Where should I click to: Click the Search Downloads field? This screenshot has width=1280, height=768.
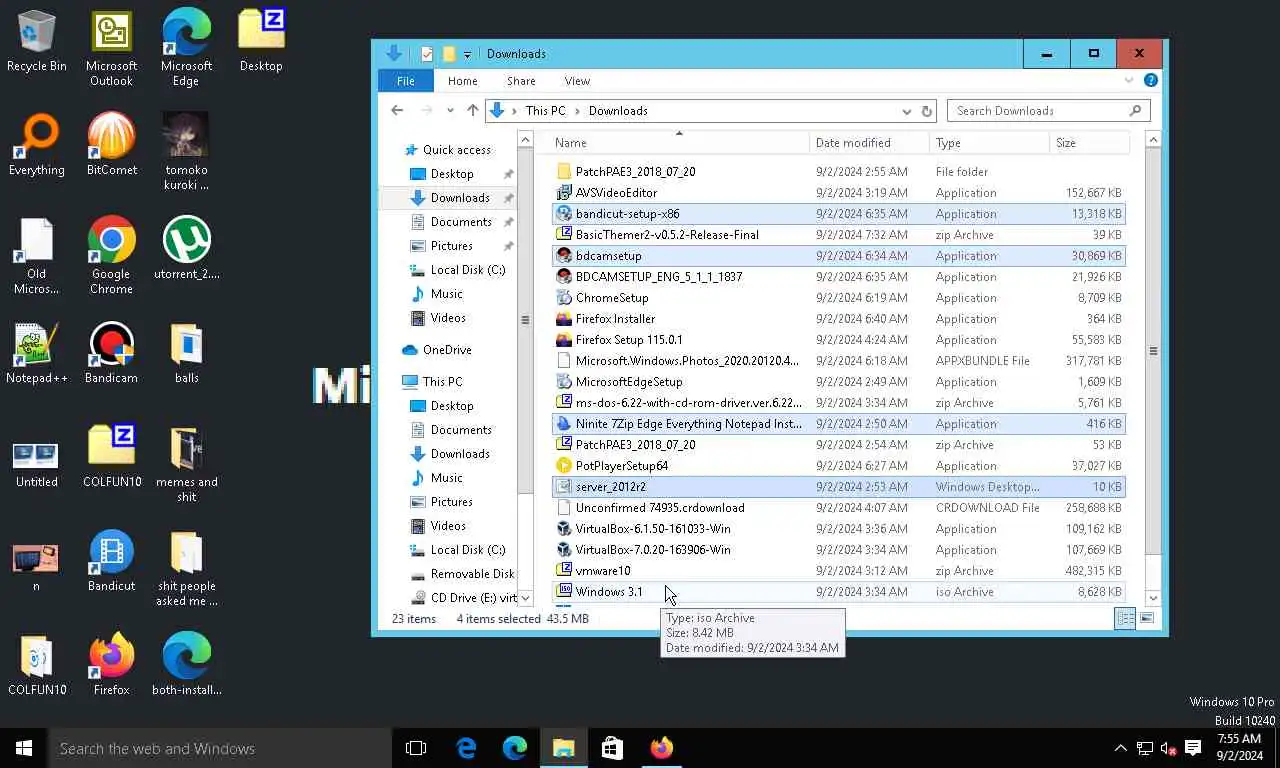(x=1047, y=111)
